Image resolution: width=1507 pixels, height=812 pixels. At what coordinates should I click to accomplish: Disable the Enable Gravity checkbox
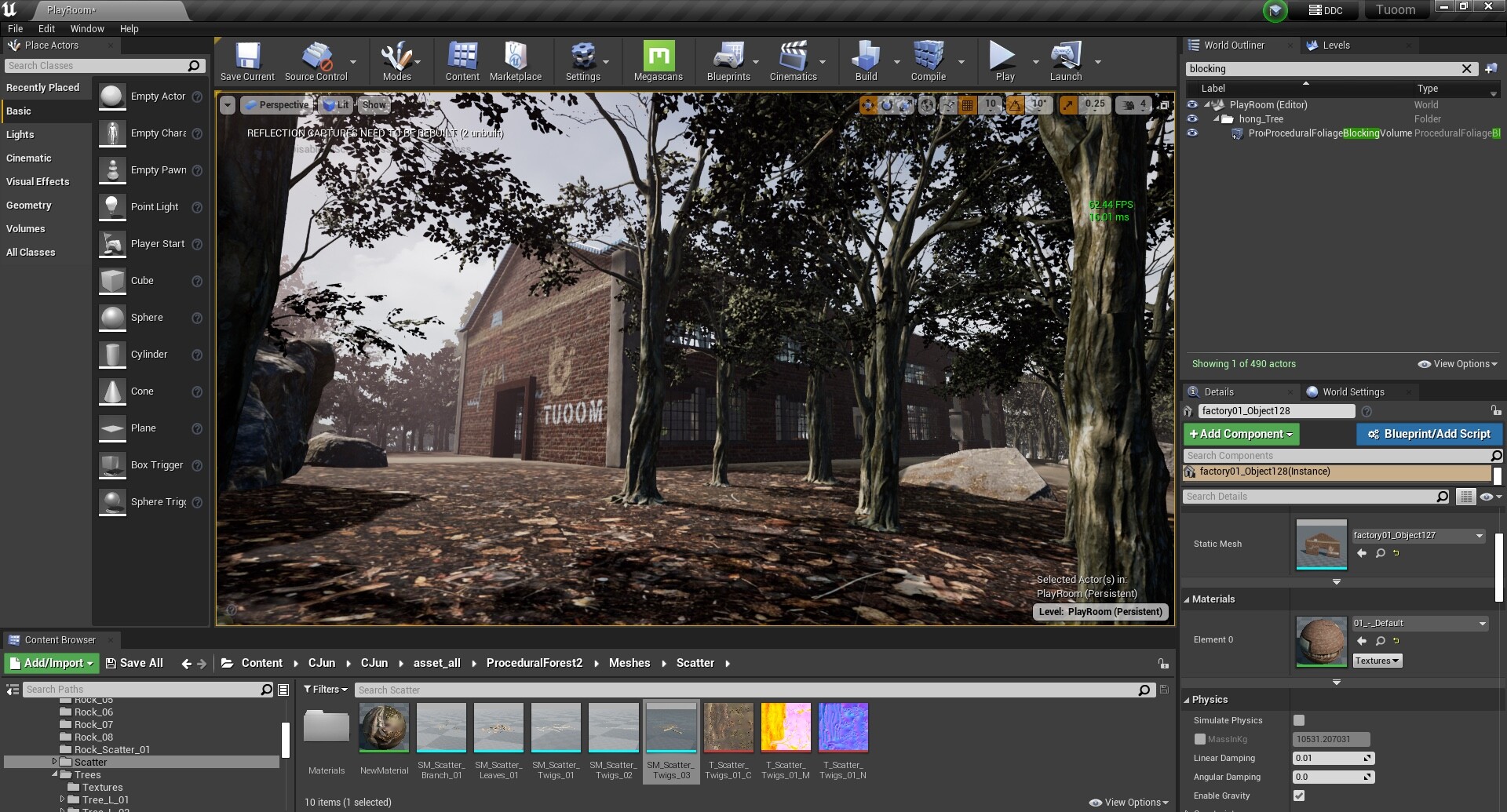coord(1301,796)
